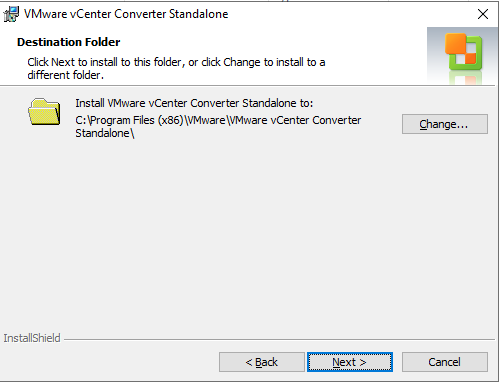This screenshot has width=501, height=383.
Task: Click the VMware Converter orange-green logo
Action: [x=463, y=51]
